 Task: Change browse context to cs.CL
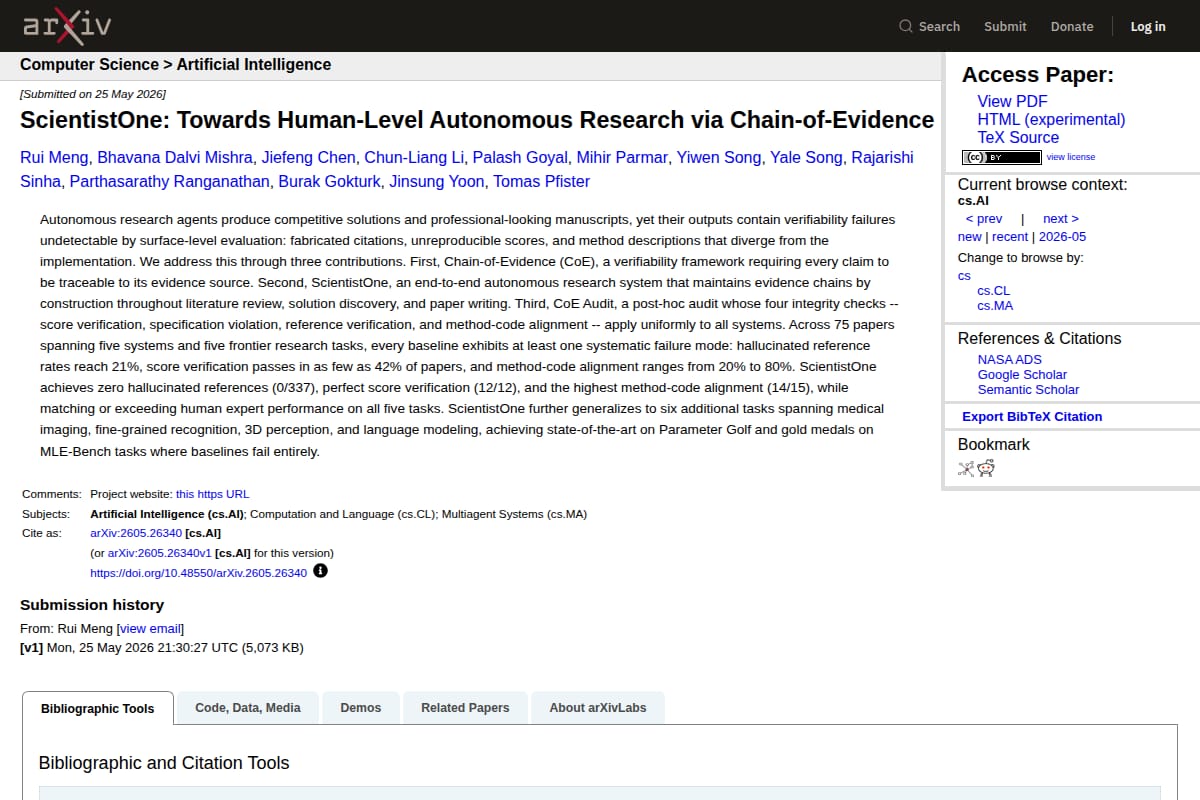(x=994, y=291)
